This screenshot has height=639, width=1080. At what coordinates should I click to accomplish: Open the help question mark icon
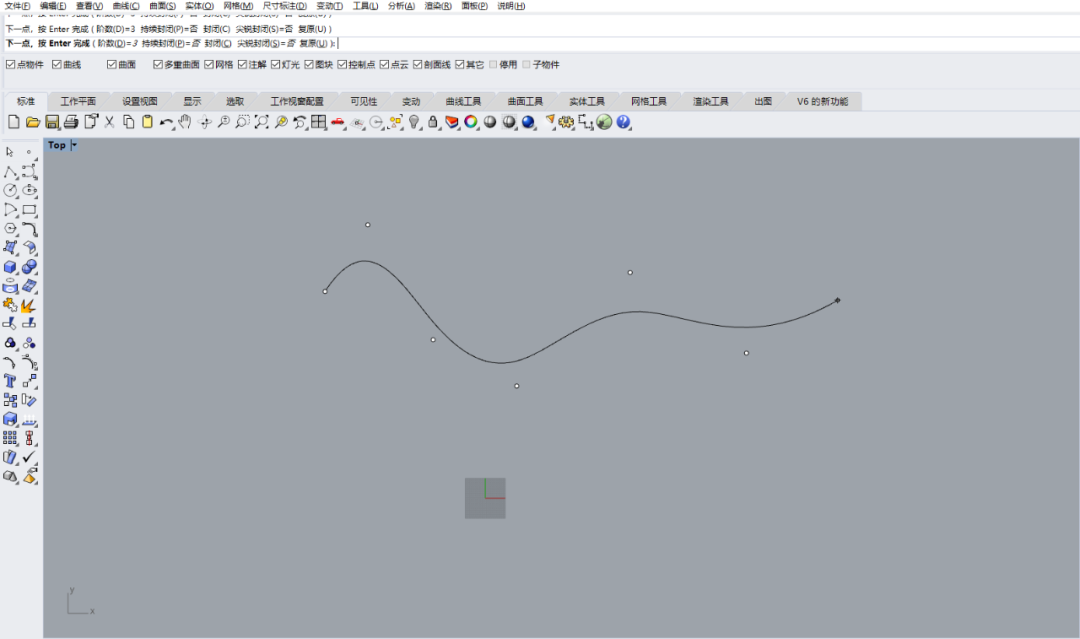[623, 122]
